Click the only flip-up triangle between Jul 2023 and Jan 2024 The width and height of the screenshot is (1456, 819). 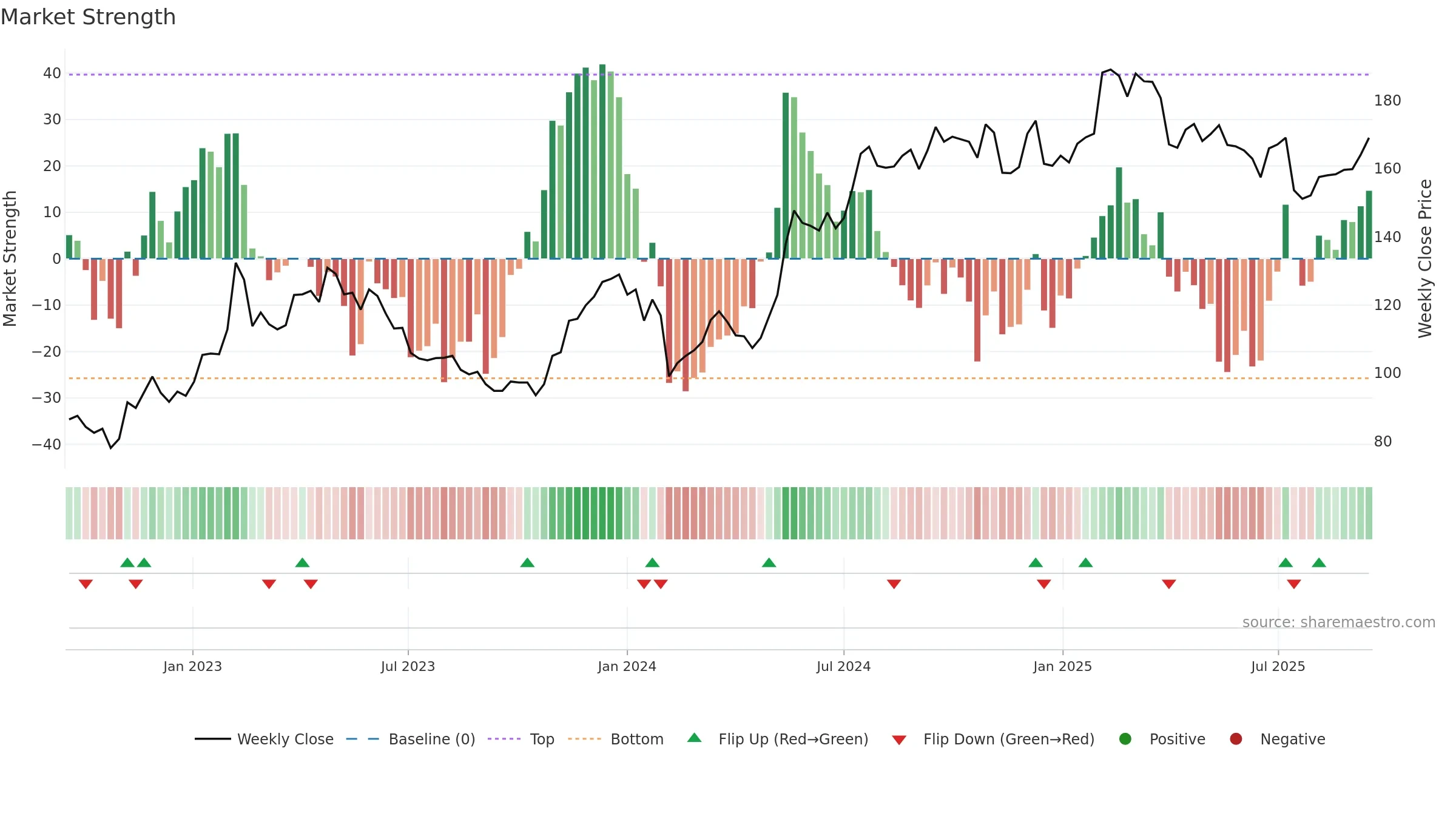click(527, 562)
